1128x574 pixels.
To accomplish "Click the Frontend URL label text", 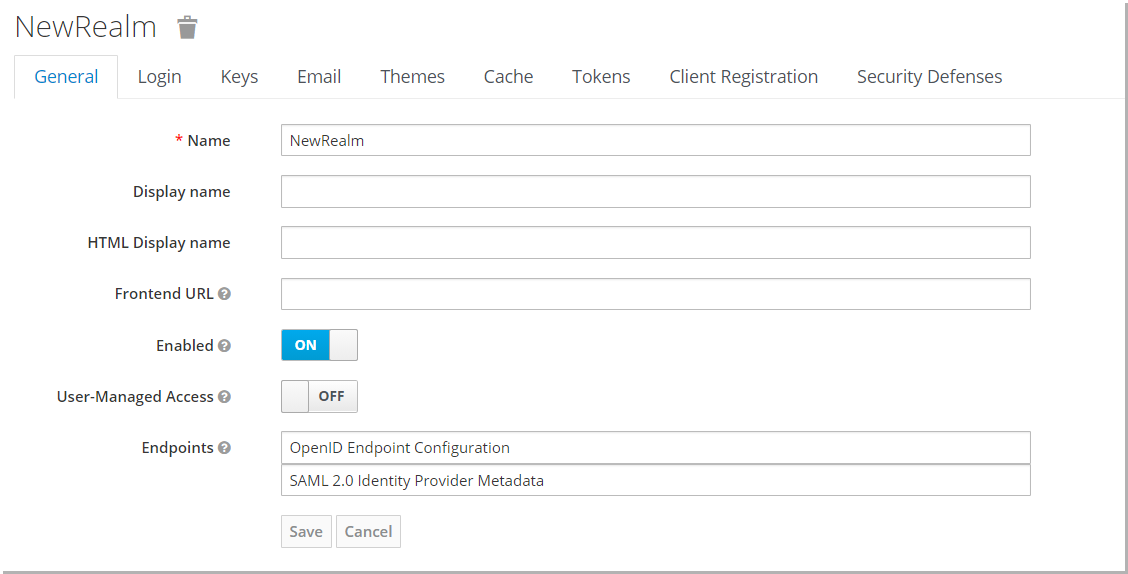I will 164,293.
